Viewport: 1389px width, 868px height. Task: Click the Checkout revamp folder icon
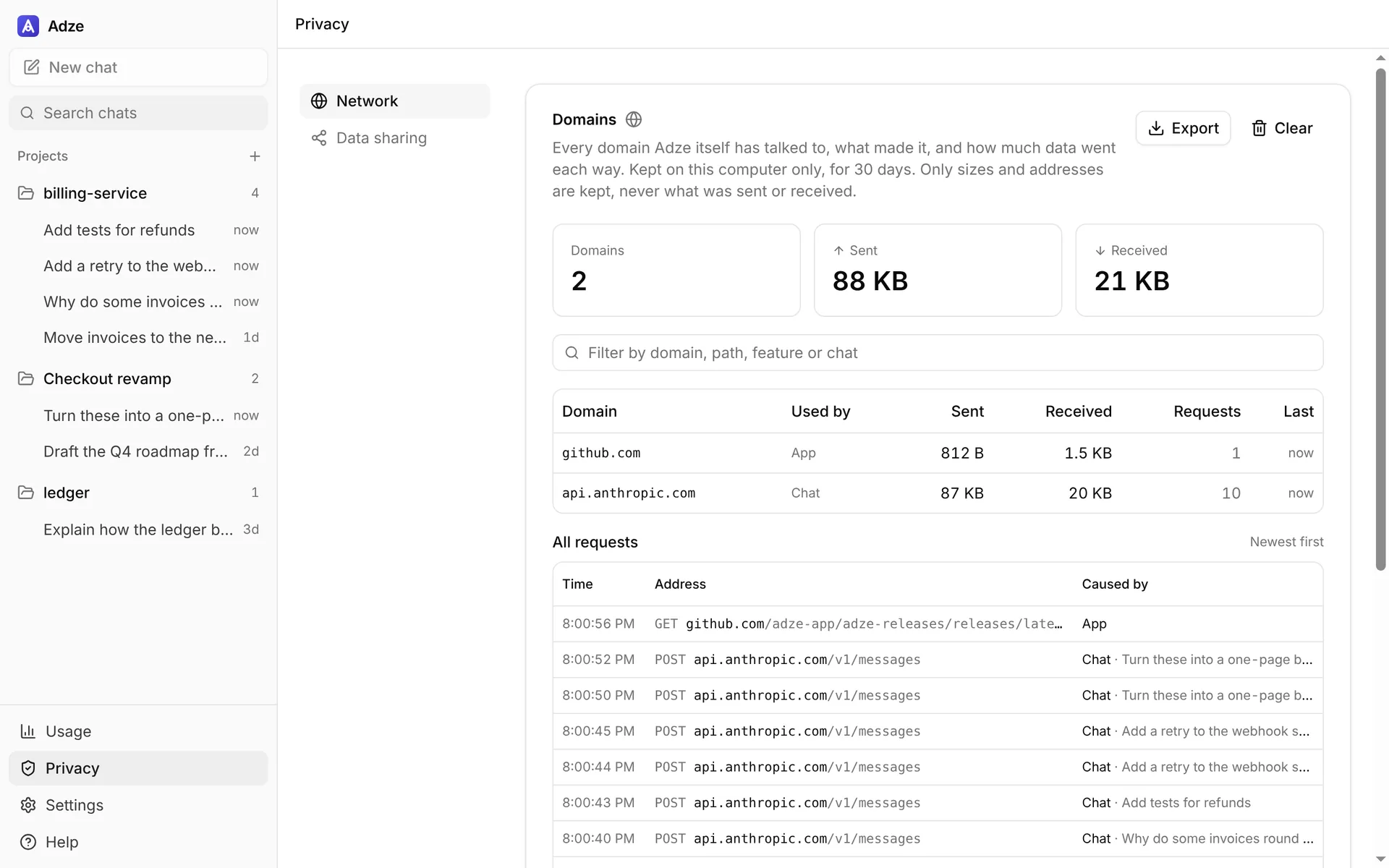tap(26, 378)
